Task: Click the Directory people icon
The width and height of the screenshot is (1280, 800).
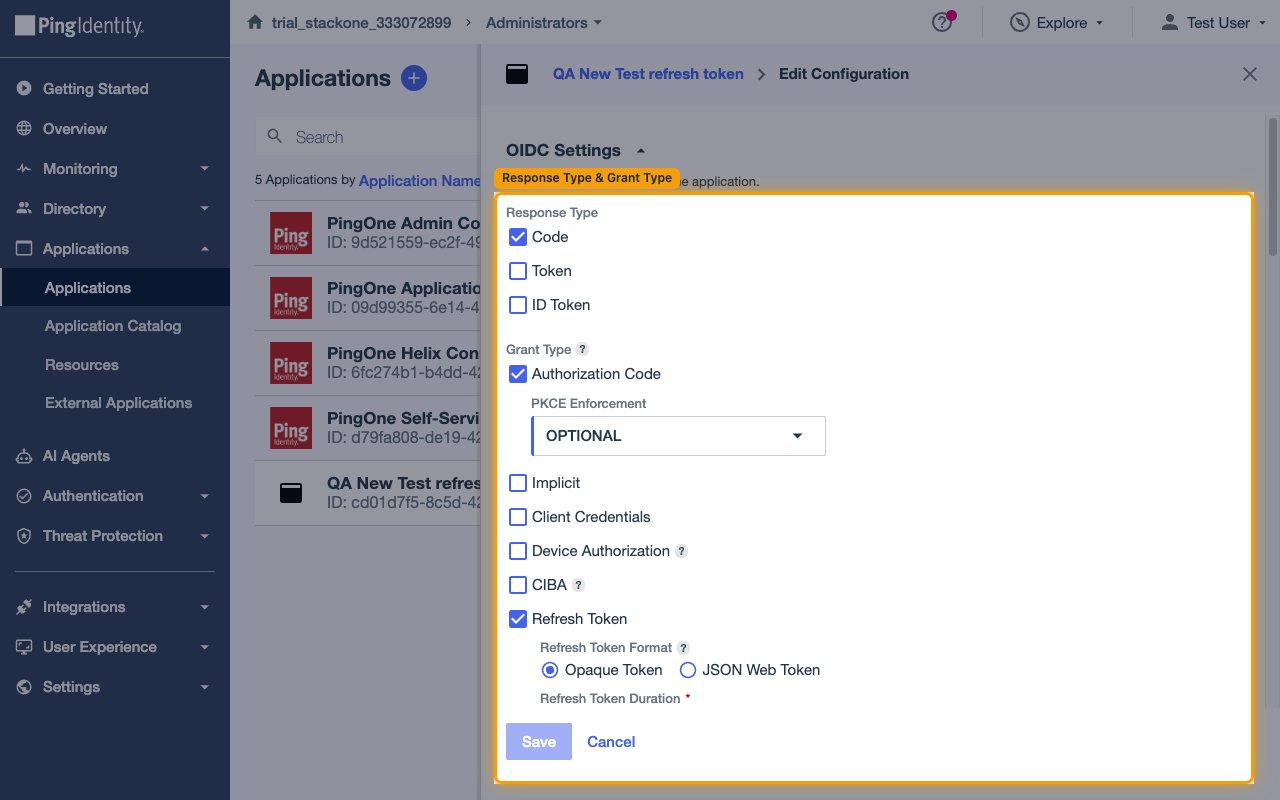Action: coord(24,209)
